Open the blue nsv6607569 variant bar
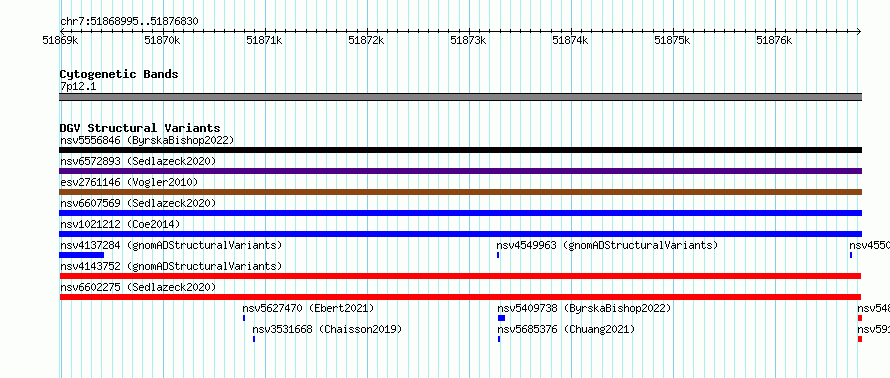 (x=460, y=213)
